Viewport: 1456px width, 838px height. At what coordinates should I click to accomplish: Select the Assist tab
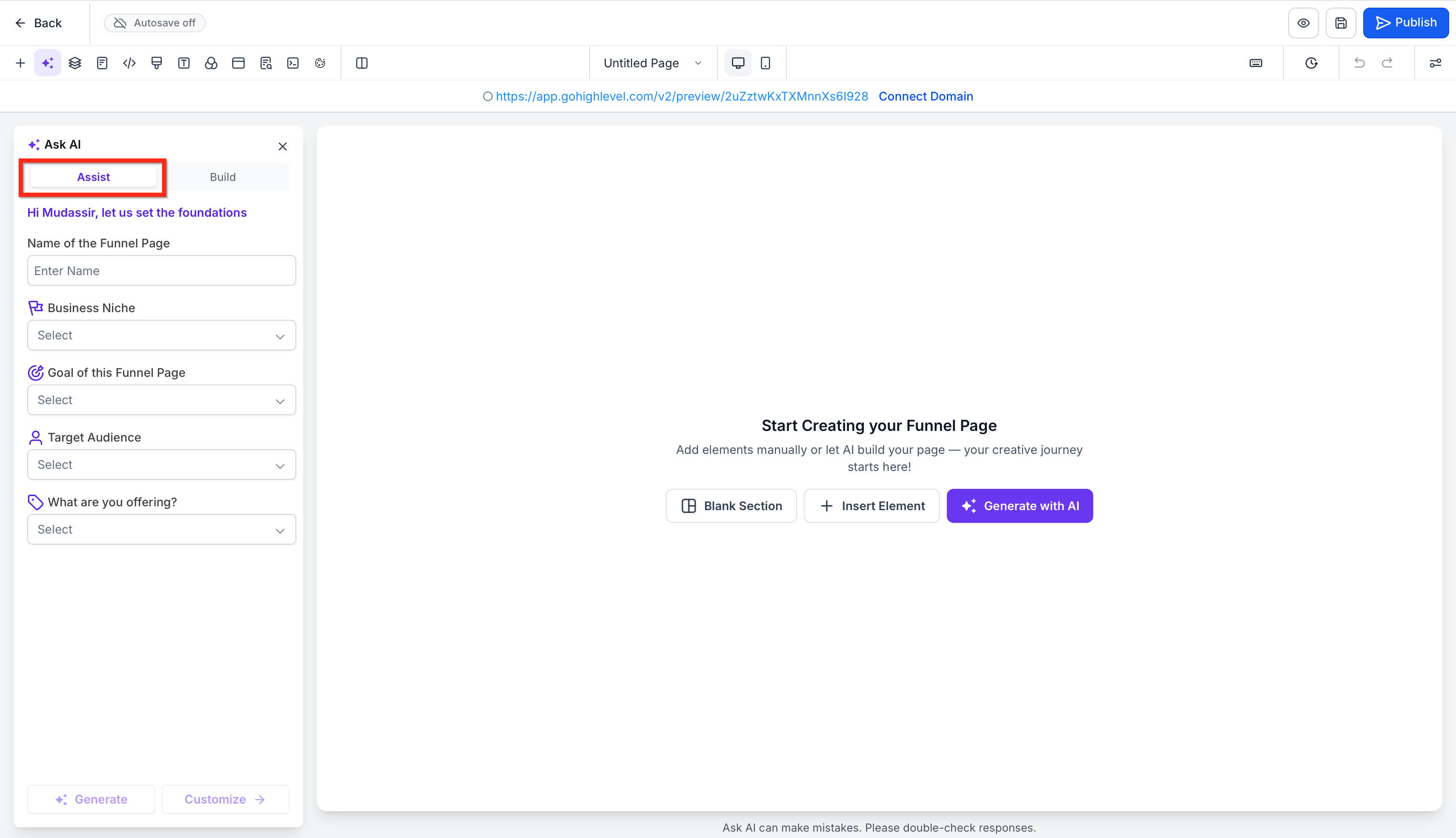pyautogui.click(x=93, y=177)
